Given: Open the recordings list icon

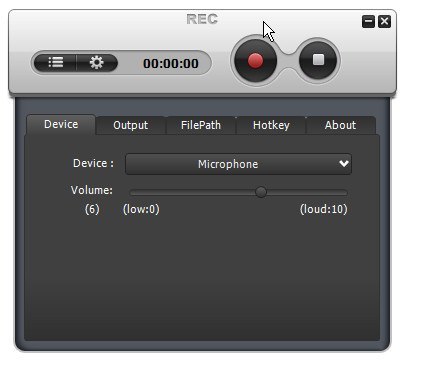Looking at the screenshot, I should 55,63.
